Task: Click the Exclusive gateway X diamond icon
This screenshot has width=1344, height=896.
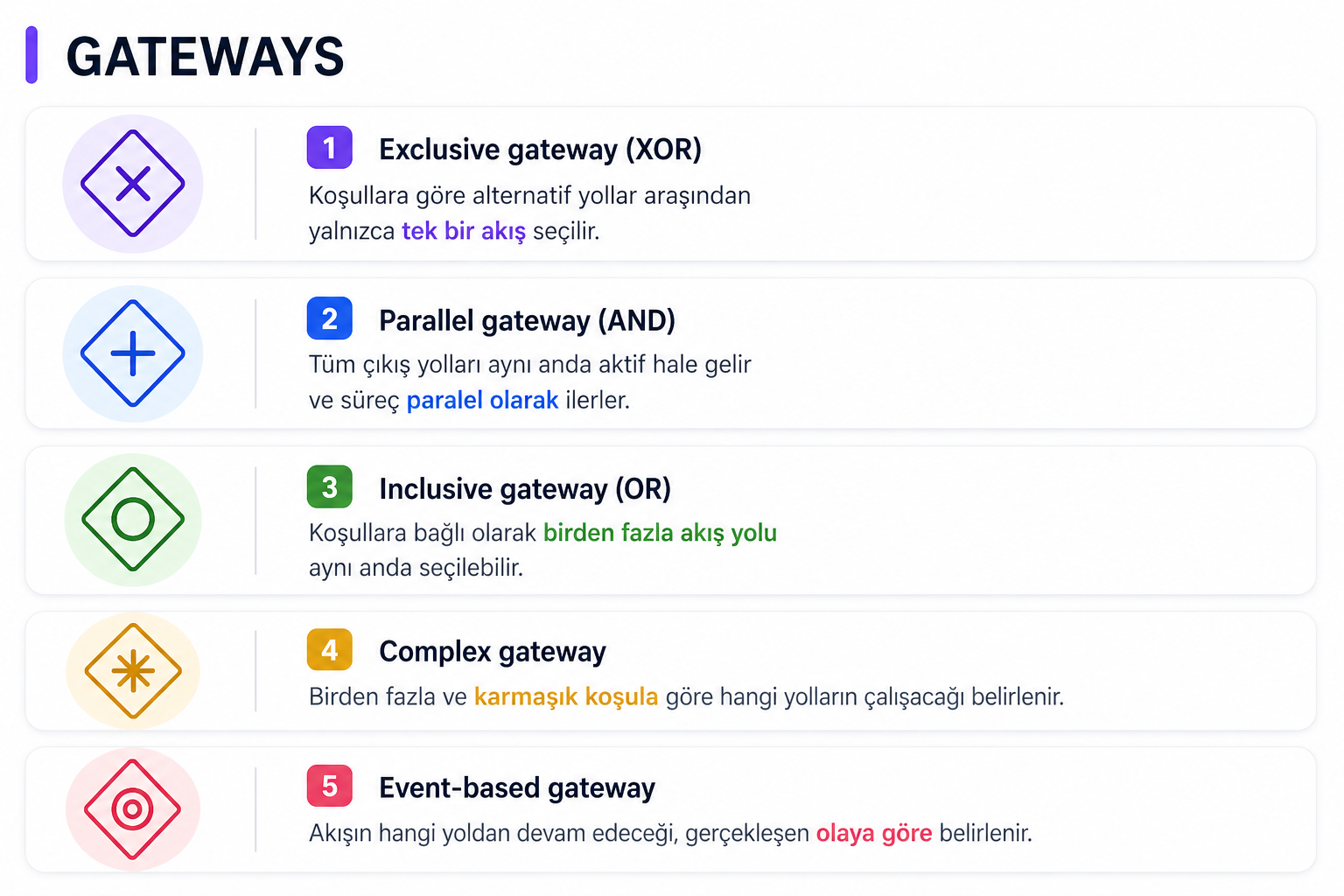Action: click(x=133, y=184)
